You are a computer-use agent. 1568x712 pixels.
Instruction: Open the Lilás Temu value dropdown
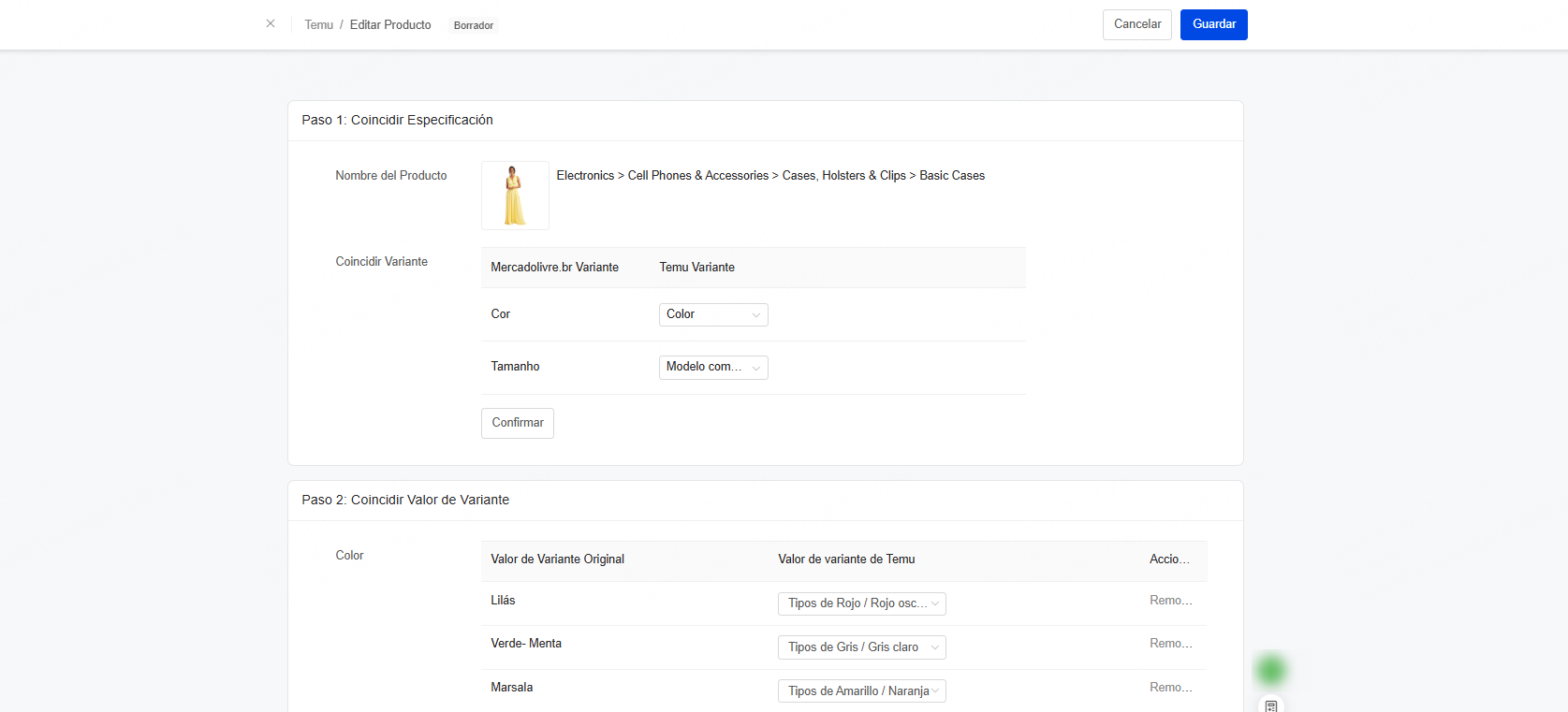coord(861,603)
